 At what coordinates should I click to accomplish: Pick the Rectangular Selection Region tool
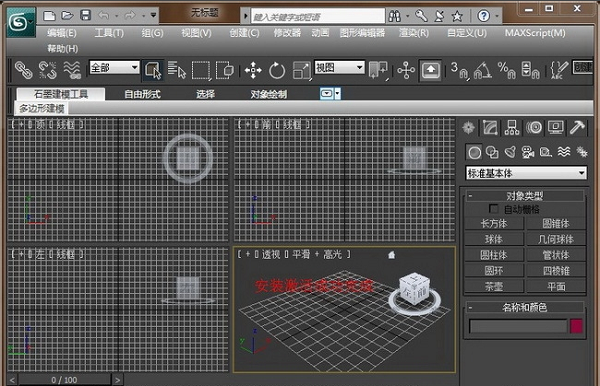(x=201, y=70)
